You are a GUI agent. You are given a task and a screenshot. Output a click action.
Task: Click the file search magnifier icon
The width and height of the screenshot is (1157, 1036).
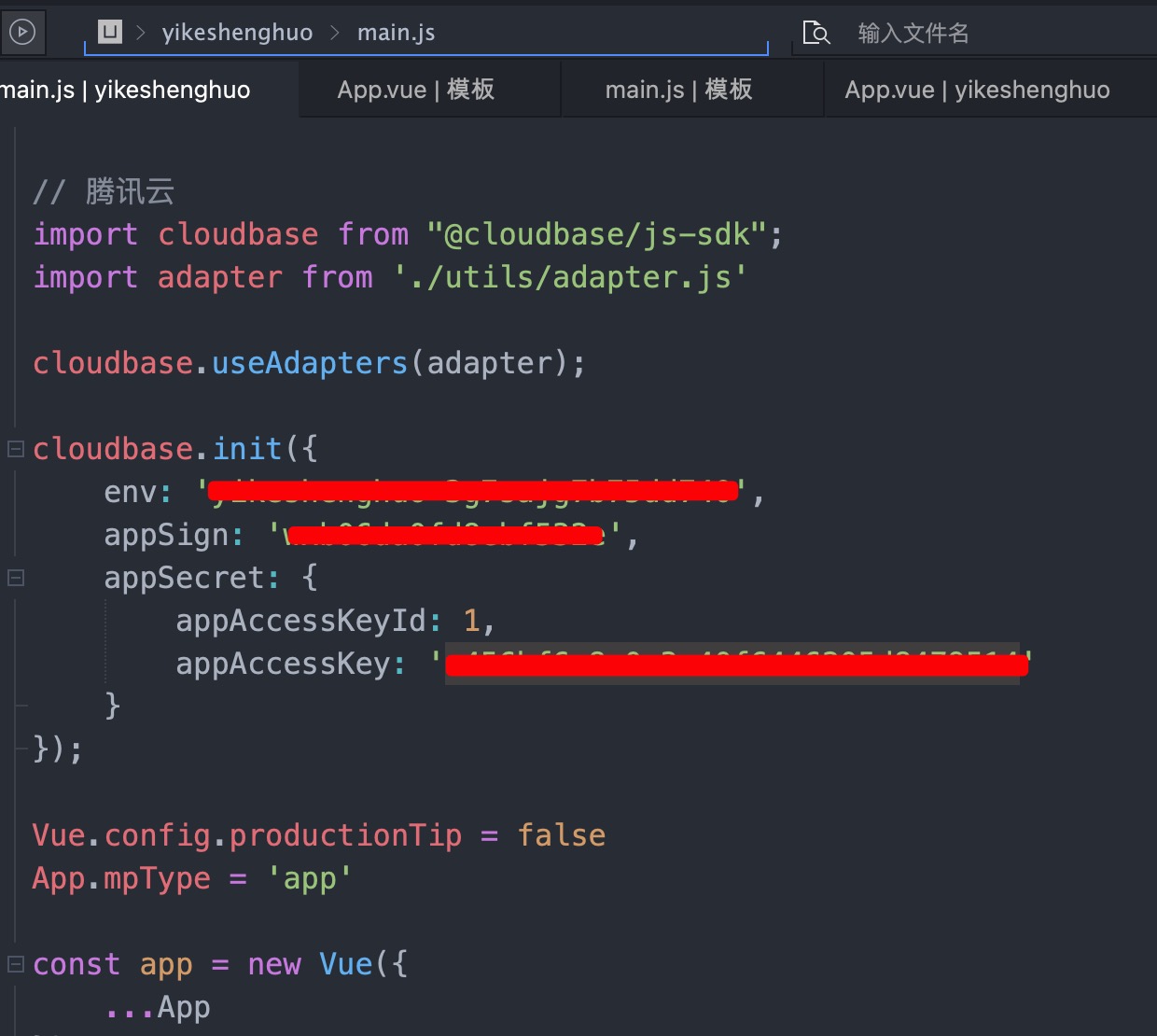[x=815, y=34]
